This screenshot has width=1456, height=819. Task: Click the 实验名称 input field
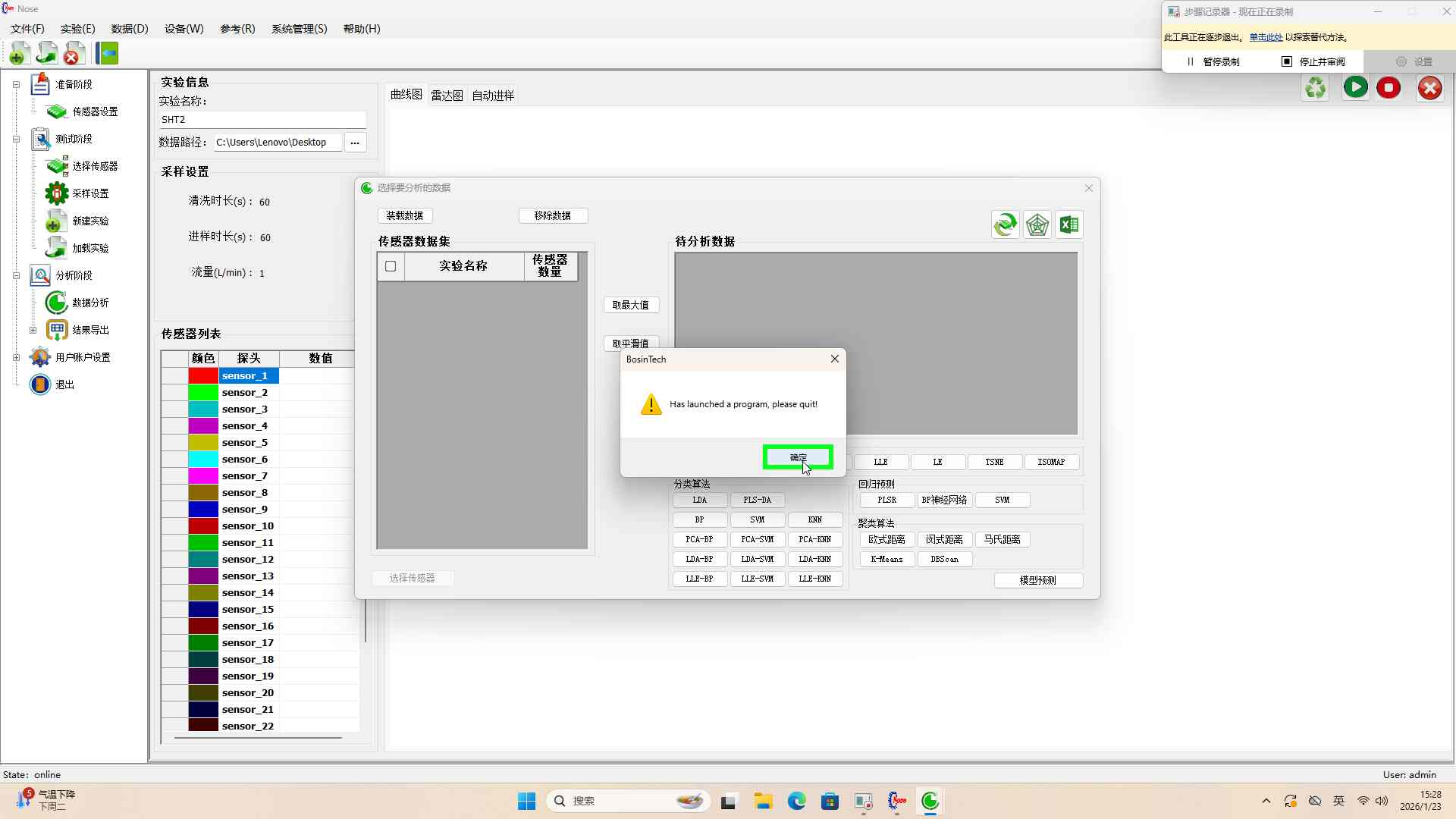[x=262, y=120]
